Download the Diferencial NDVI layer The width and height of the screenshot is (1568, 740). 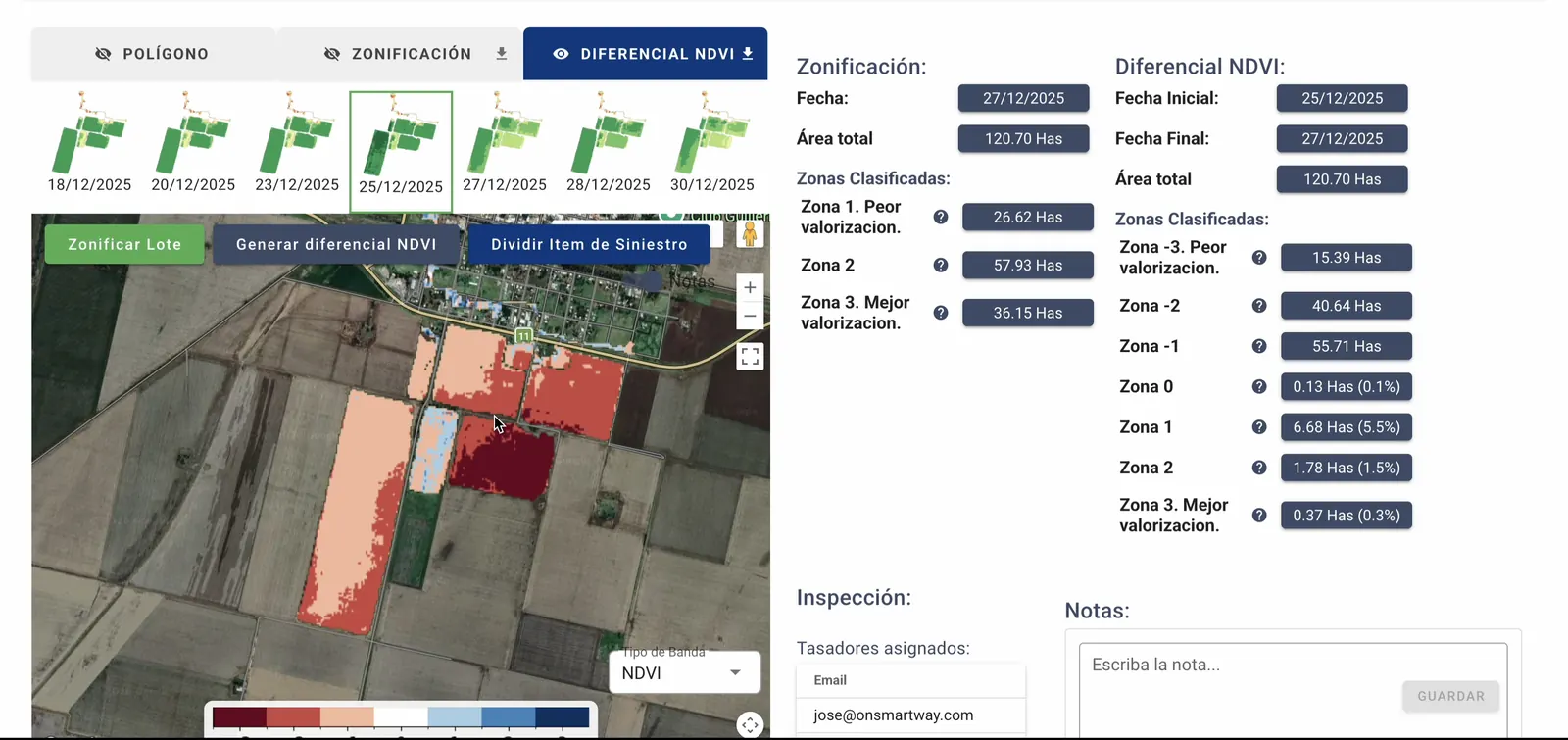tap(748, 54)
